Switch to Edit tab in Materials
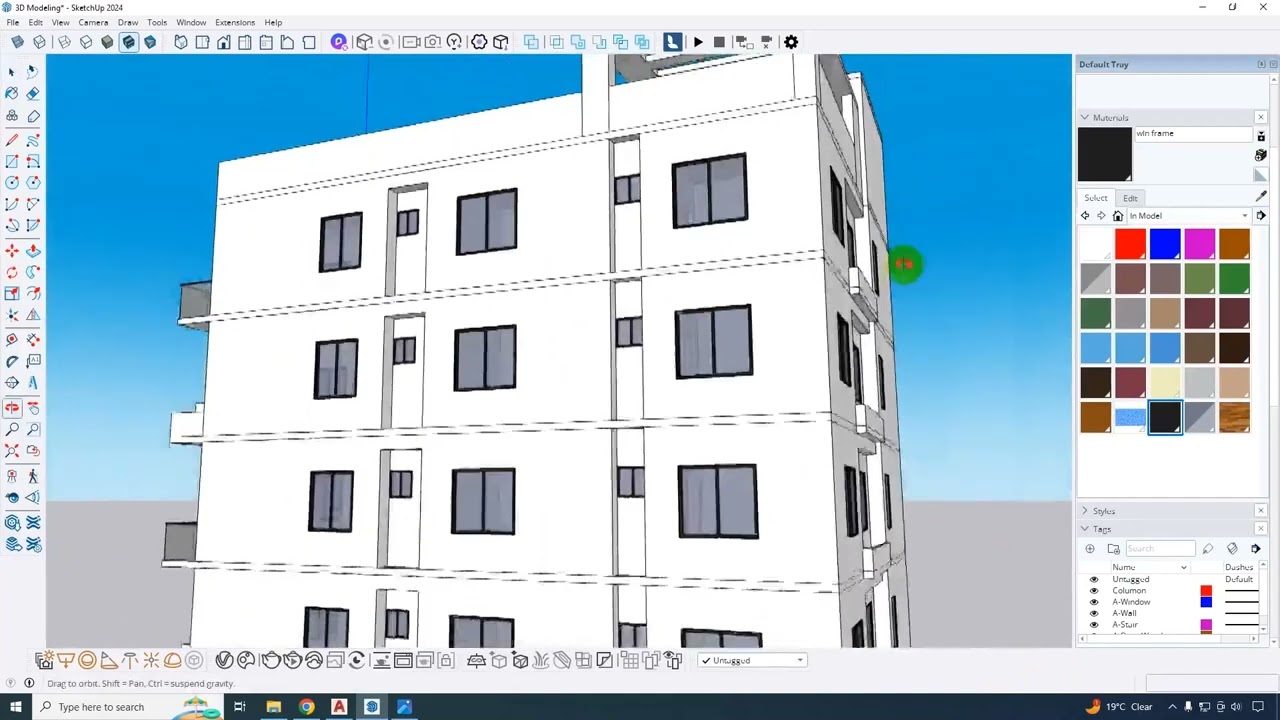The width and height of the screenshot is (1280, 720). (1130, 198)
